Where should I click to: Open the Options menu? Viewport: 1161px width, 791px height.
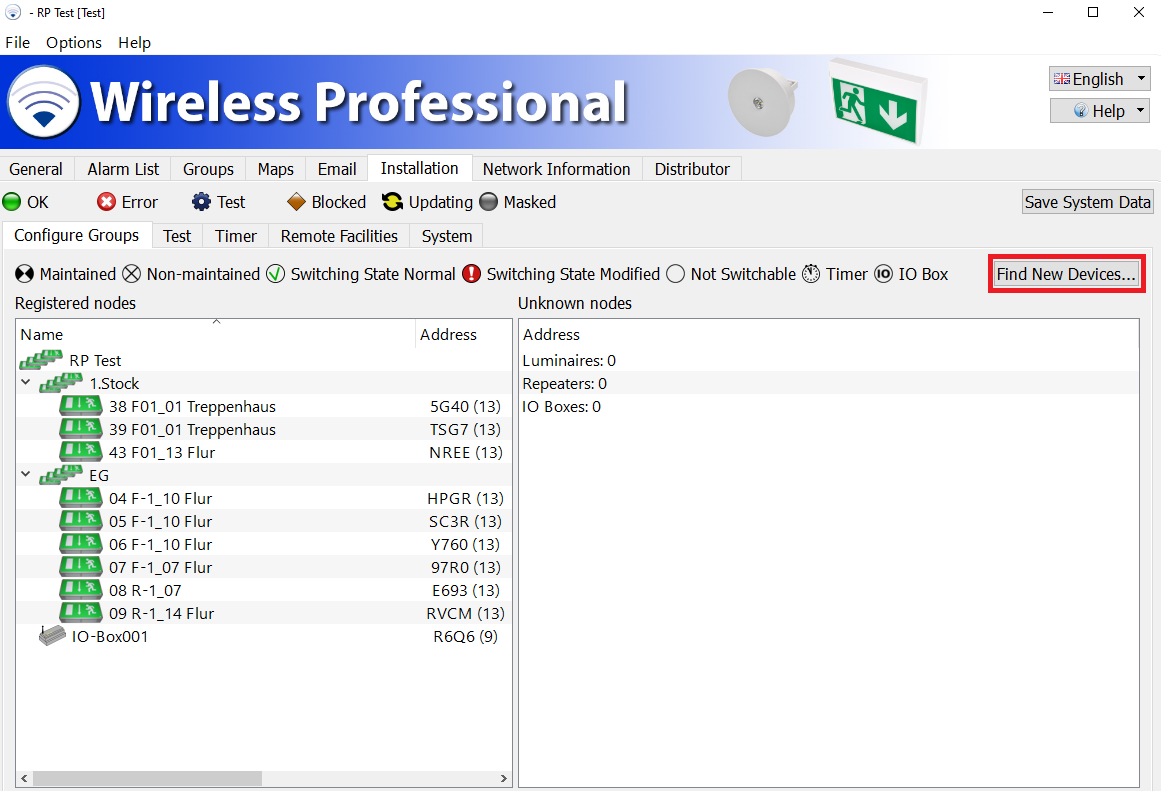pyautogui.click(x=74, y=42)
